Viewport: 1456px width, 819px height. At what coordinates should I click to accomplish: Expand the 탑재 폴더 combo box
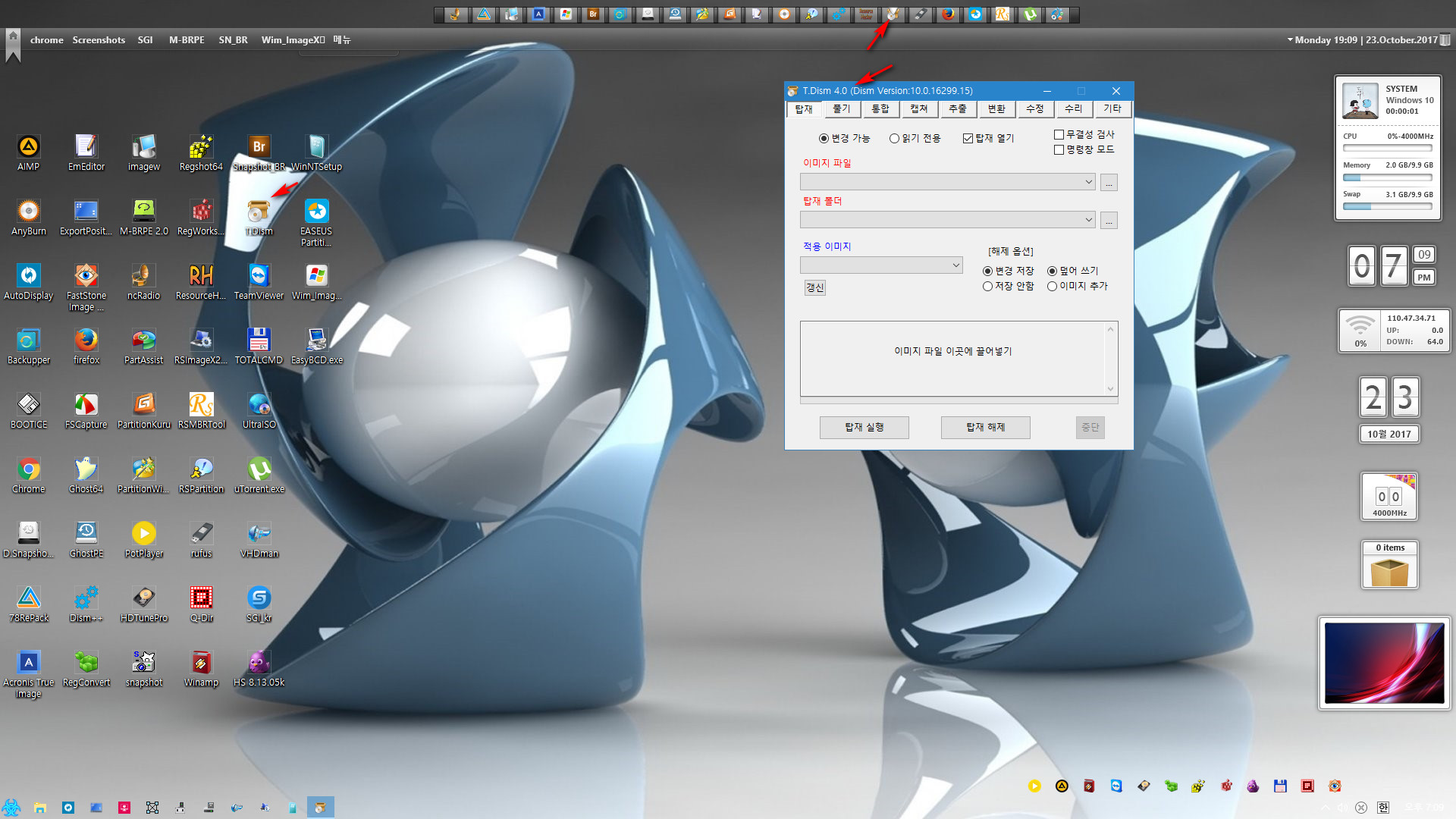point(1088,220)
